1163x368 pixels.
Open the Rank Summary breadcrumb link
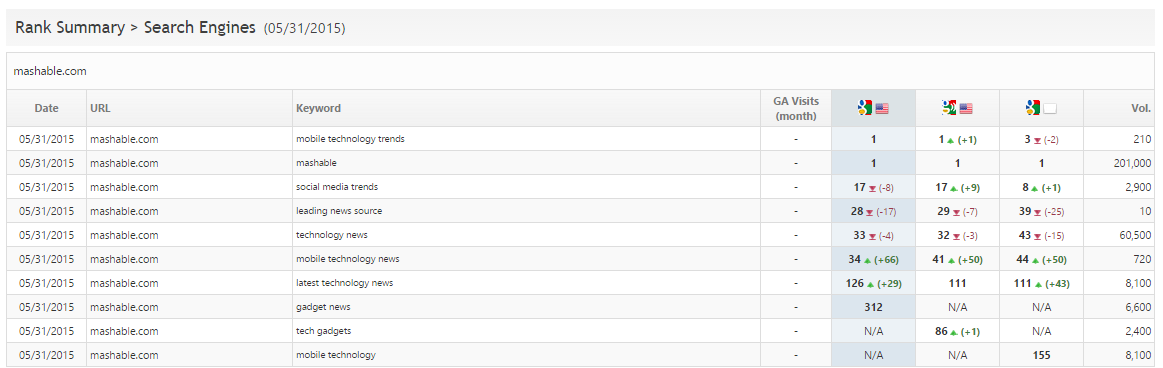tap(70, 27)
